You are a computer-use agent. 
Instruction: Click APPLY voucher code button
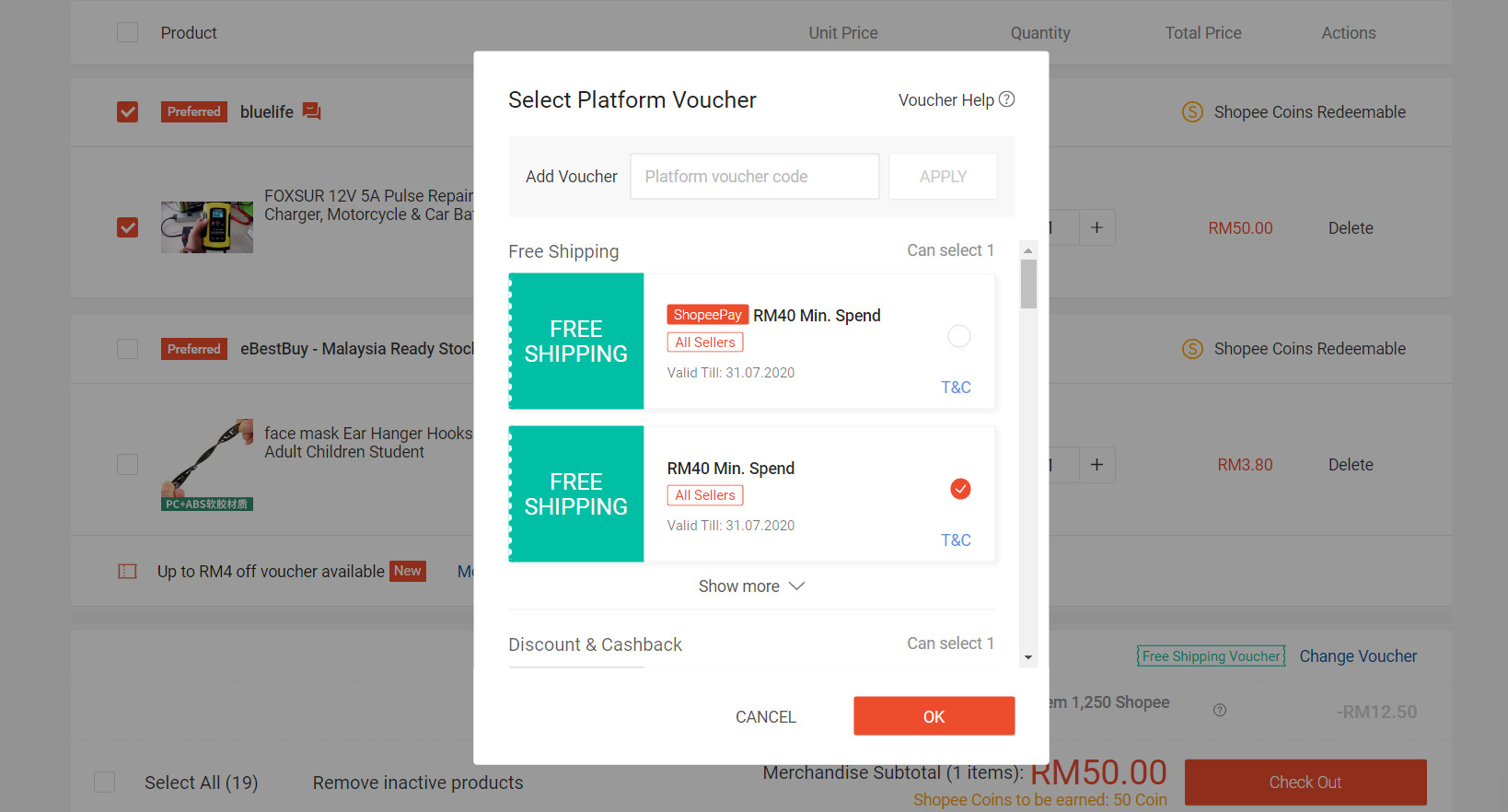pos(943,177)
